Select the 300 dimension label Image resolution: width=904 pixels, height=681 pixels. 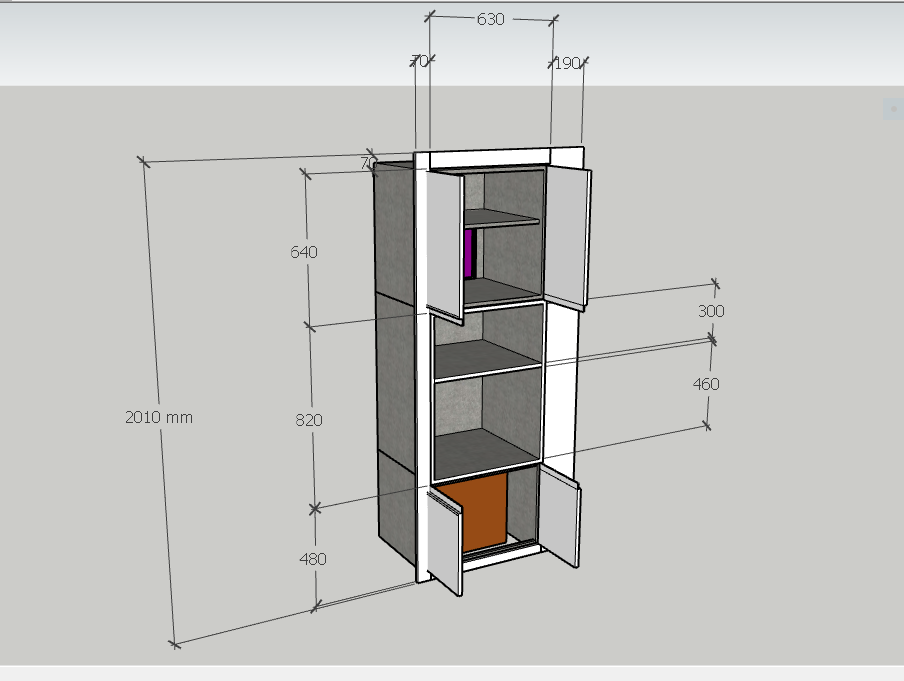click(711, 311)
